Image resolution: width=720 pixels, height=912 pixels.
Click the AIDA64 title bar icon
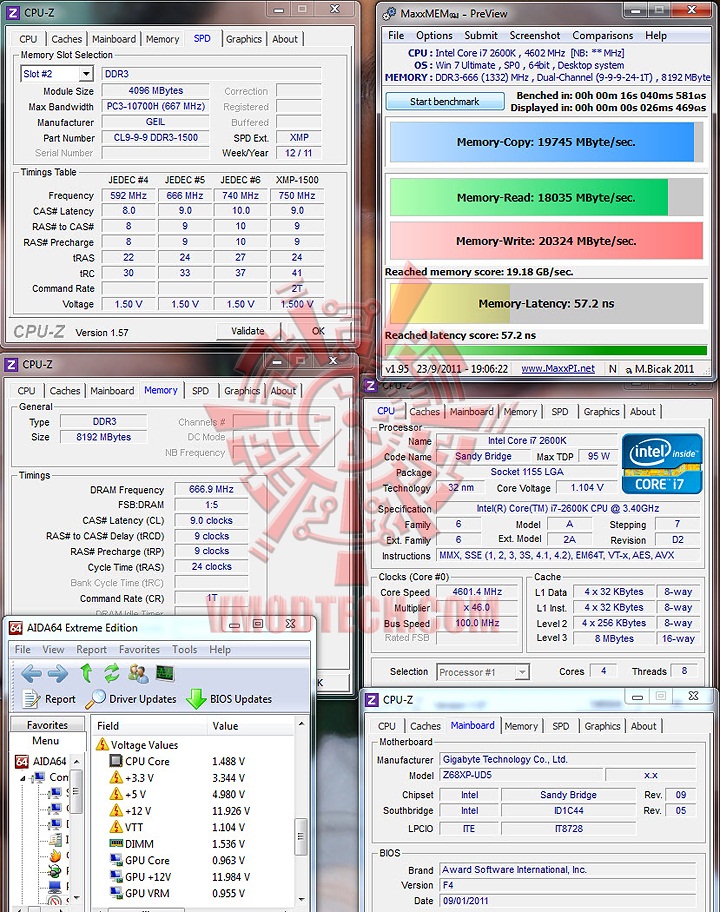16,628
